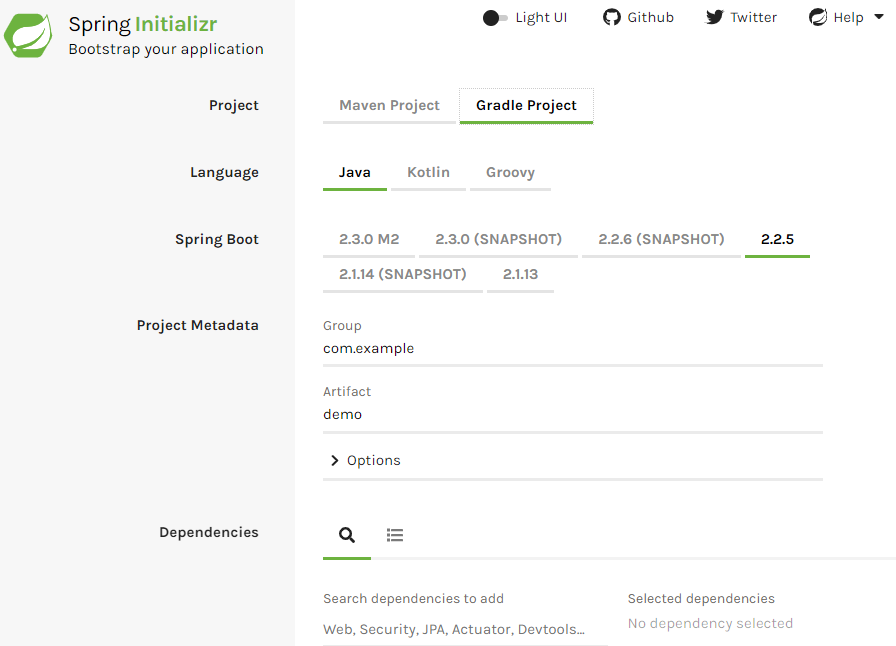Open the dependency search tab magnifier icon

[x=347, y=535]
